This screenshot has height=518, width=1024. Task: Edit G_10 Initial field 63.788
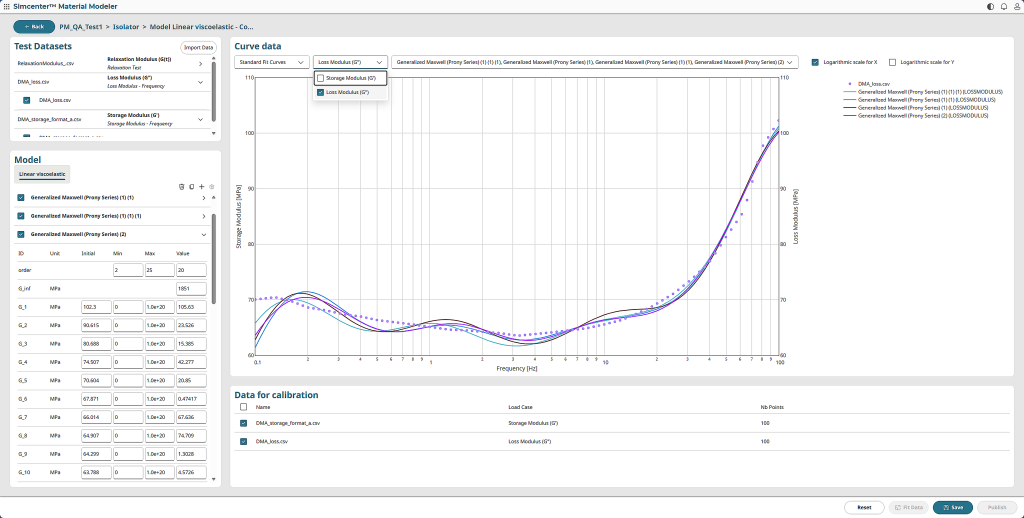96,472
